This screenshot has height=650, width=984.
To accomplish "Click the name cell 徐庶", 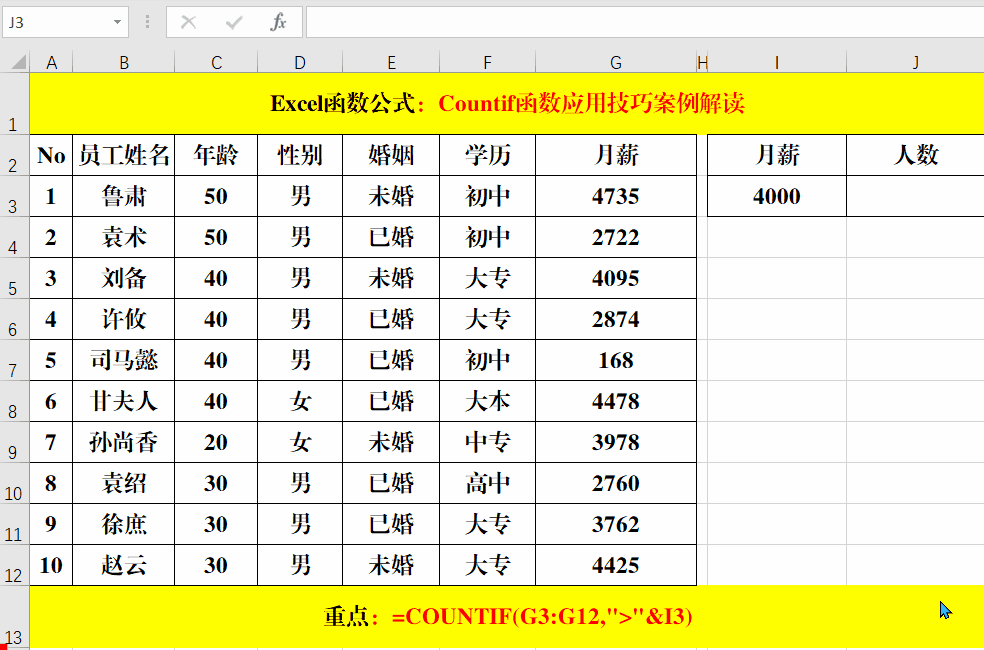I will pyautogui.click(x=124, y=524).
